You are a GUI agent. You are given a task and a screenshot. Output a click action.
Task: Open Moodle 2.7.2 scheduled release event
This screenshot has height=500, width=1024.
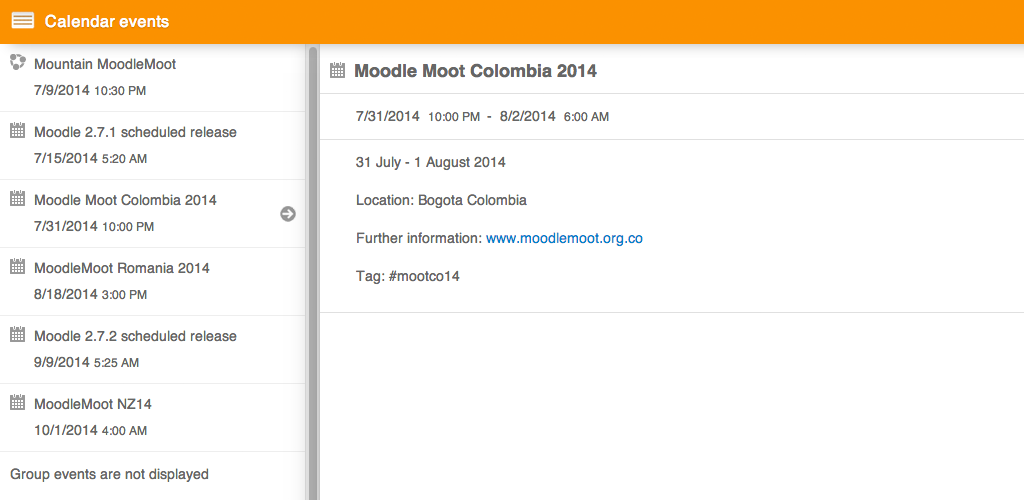pos(152,349)
